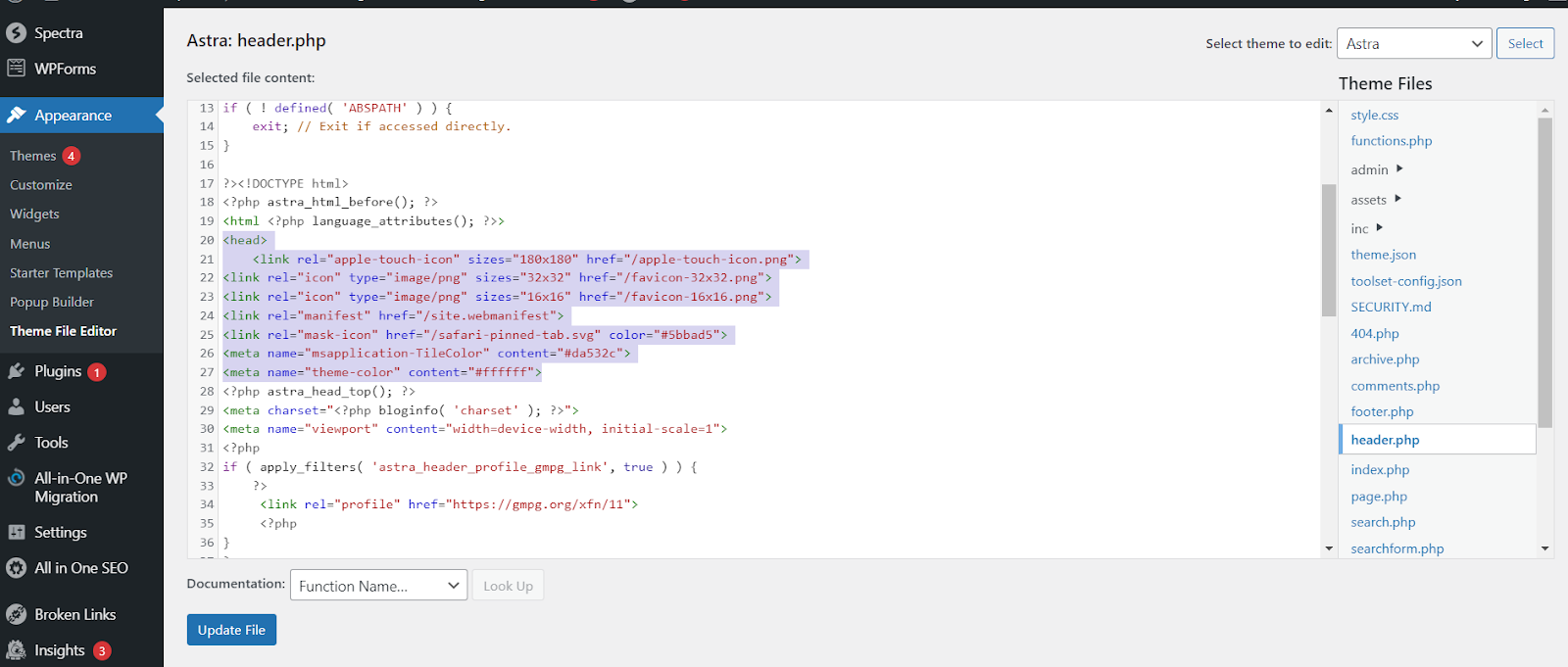The width and height of the screenshot is (1568, 667).
Task: Click the Insights notification badge
Action: pos(102,651)
